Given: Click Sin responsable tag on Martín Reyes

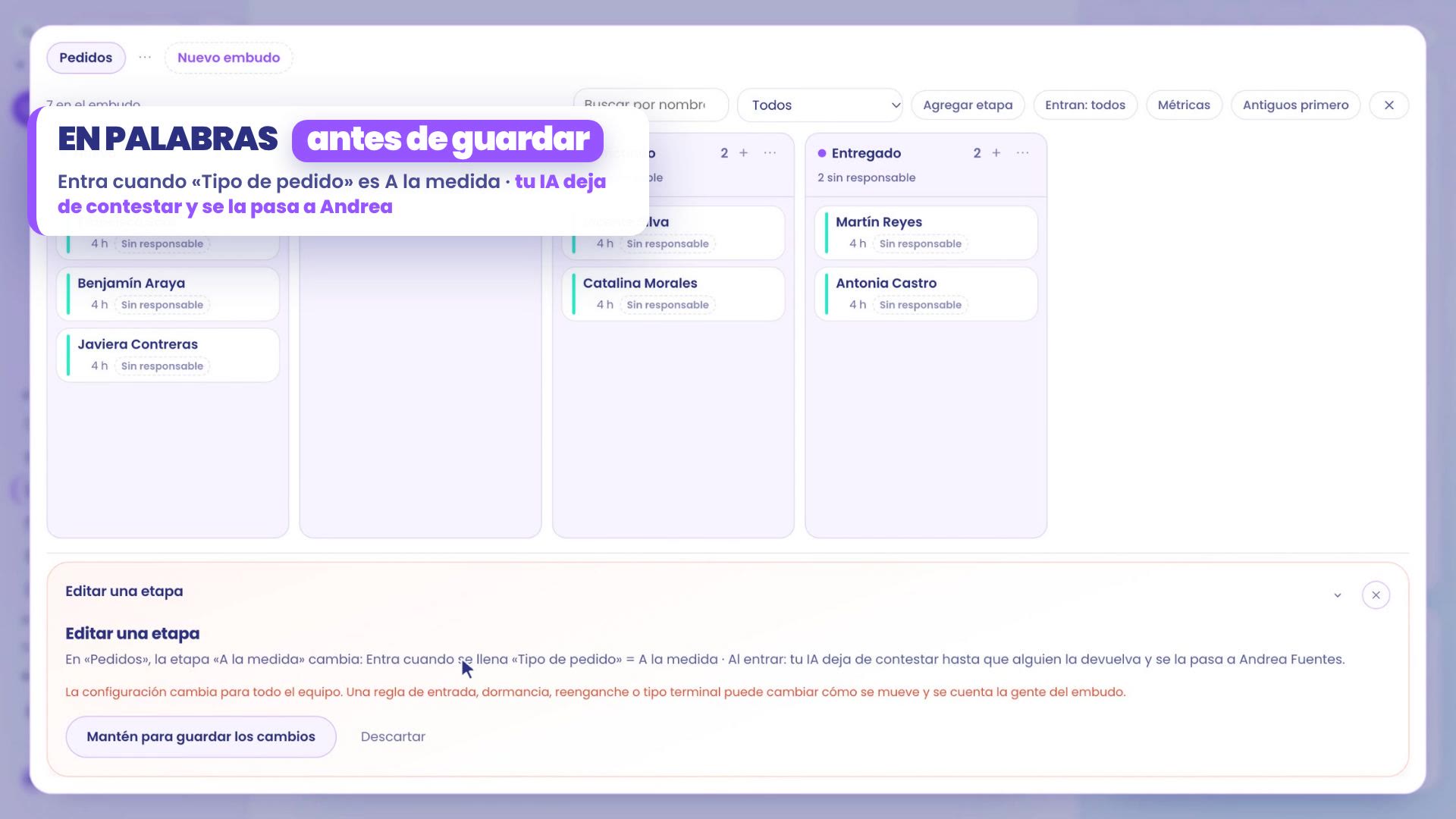Looking at the screenshot, I should [920, 243].
